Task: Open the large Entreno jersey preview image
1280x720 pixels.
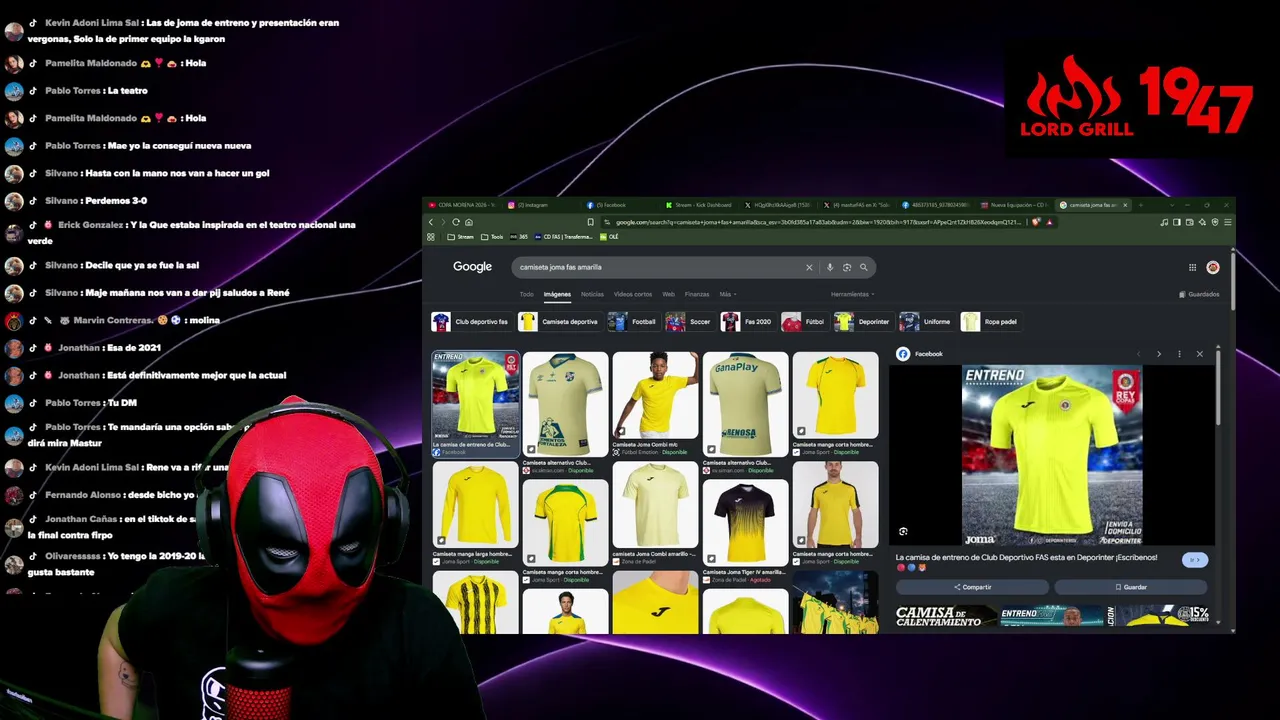Action: point(1051,455)
